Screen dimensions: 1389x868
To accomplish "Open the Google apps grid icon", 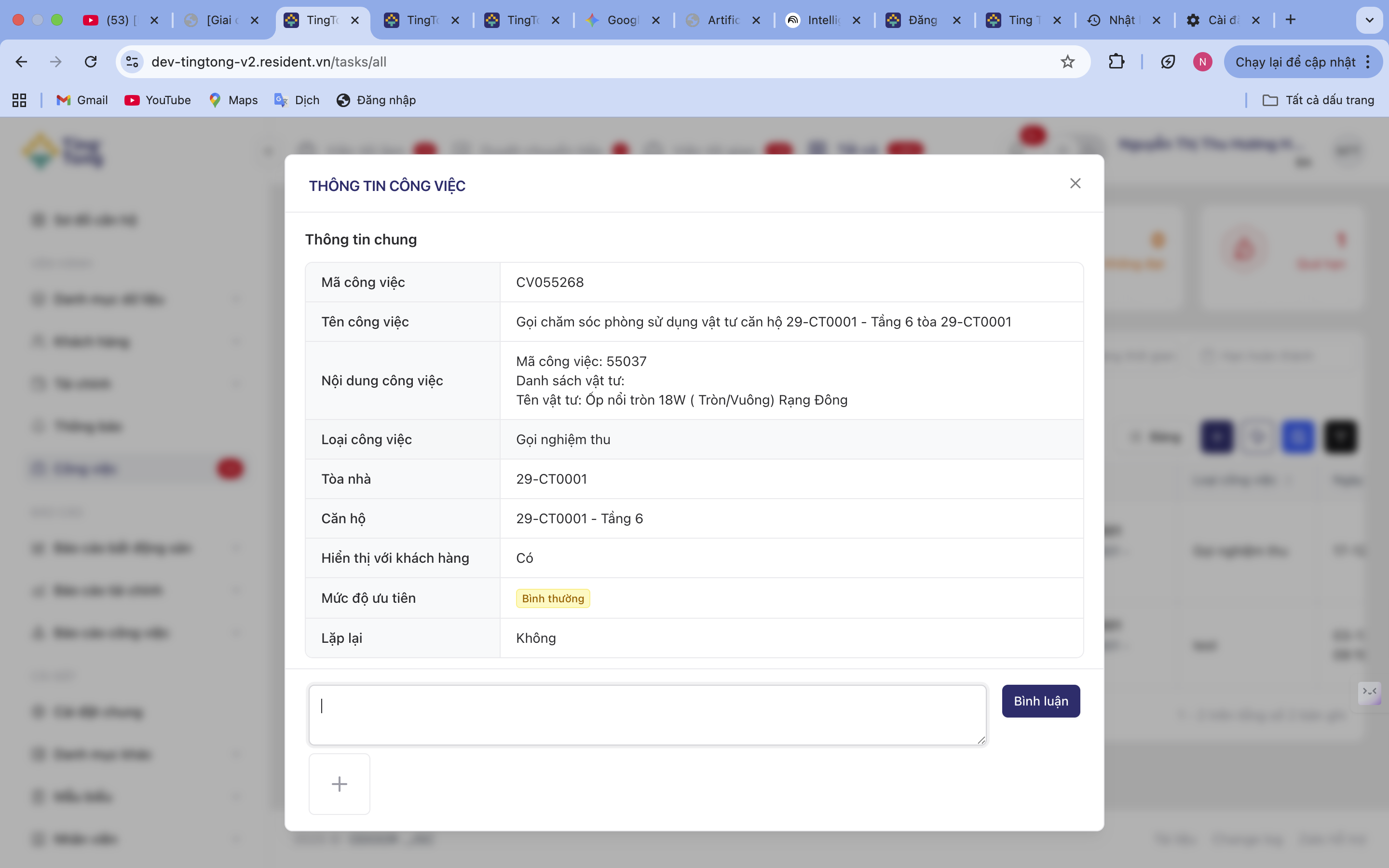I will tap(19, 100).
